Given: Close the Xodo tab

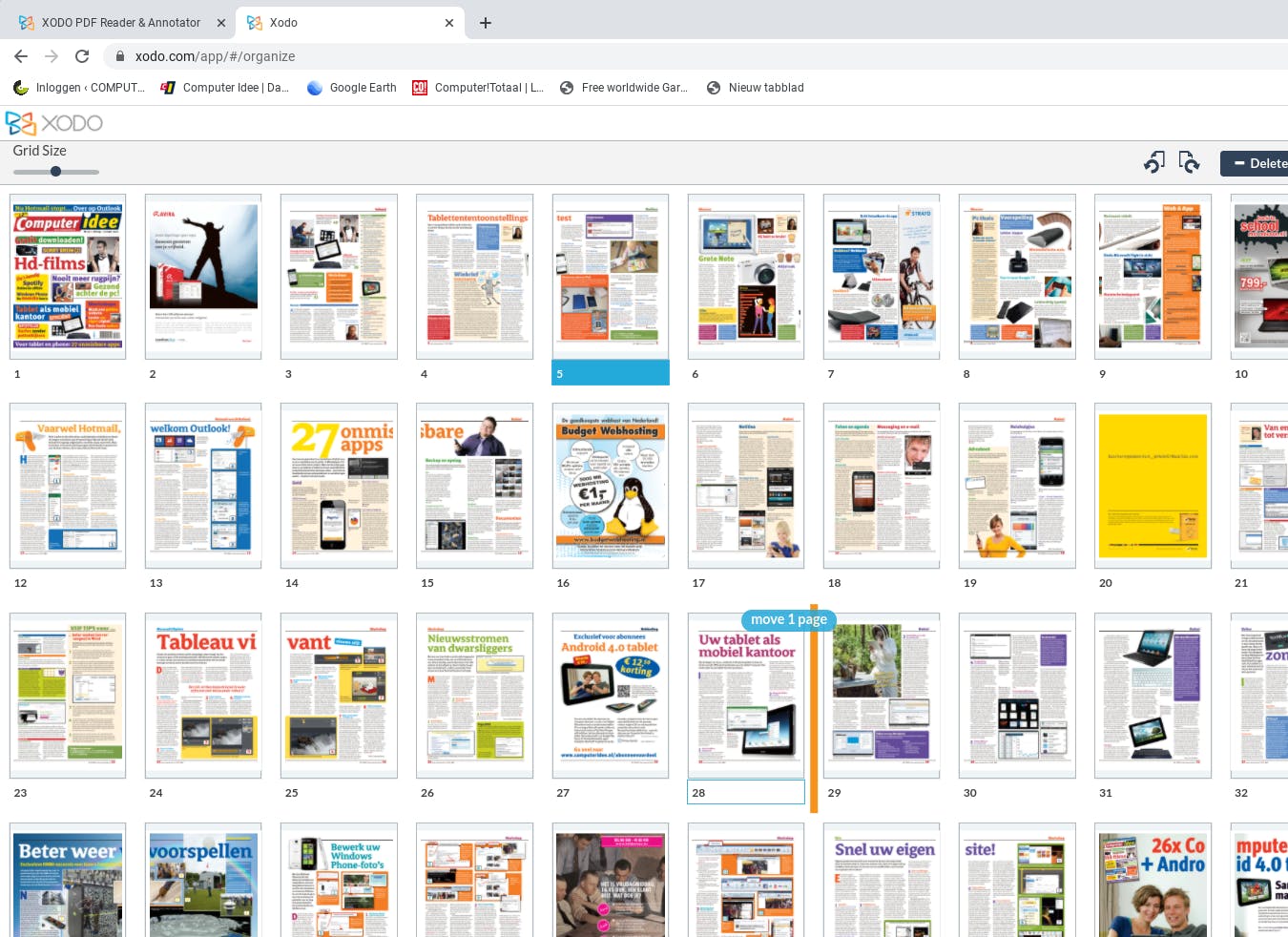Looking at the screenshot, I should (449, 23).
